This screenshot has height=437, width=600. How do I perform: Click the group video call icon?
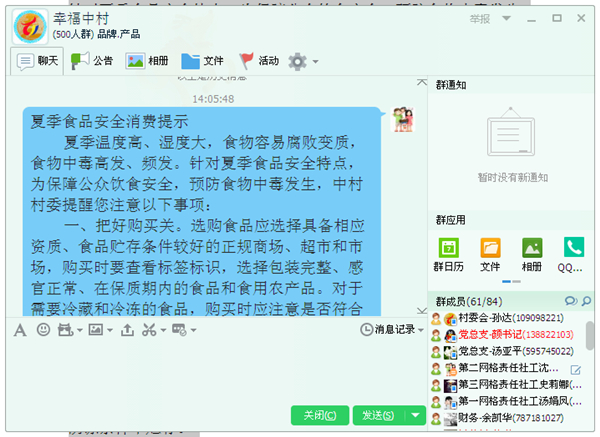65,330
